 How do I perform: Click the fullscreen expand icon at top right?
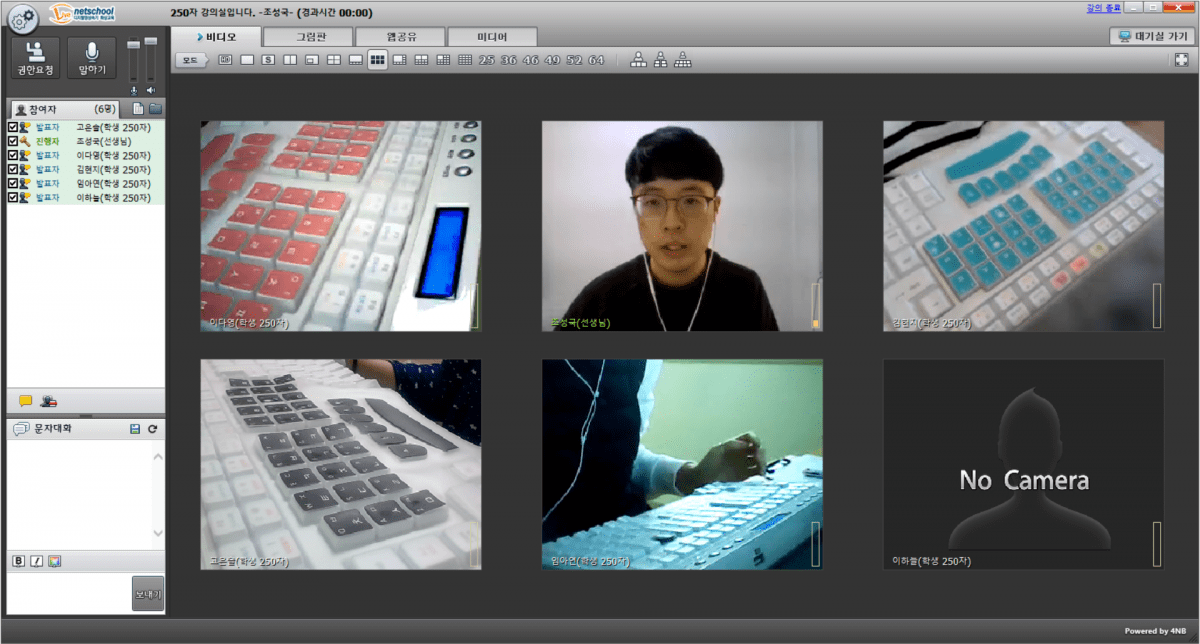(x=1182, y=61)
